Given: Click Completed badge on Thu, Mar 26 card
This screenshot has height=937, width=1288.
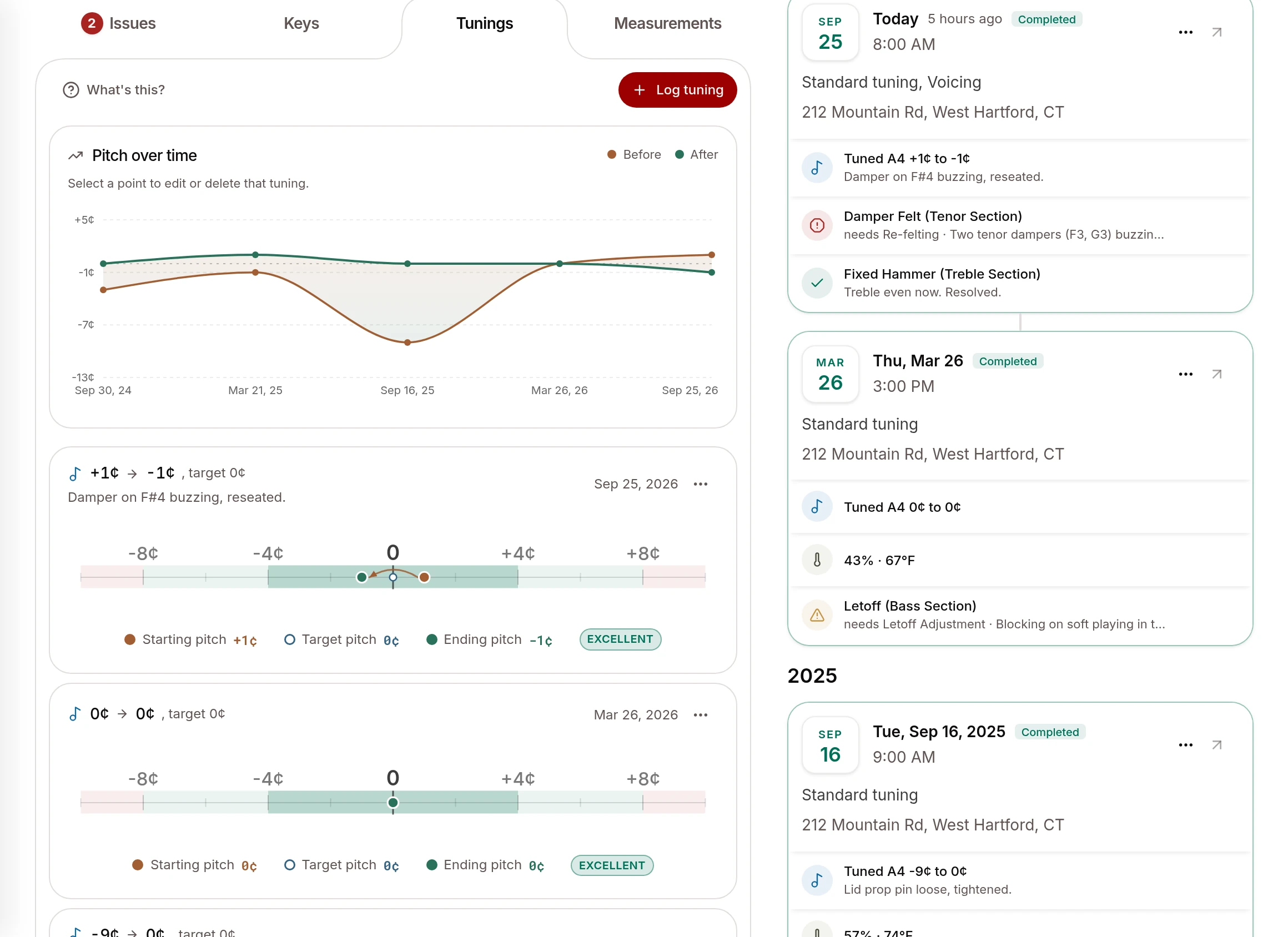Looking at the screenshot, I should coord(1008,361).
